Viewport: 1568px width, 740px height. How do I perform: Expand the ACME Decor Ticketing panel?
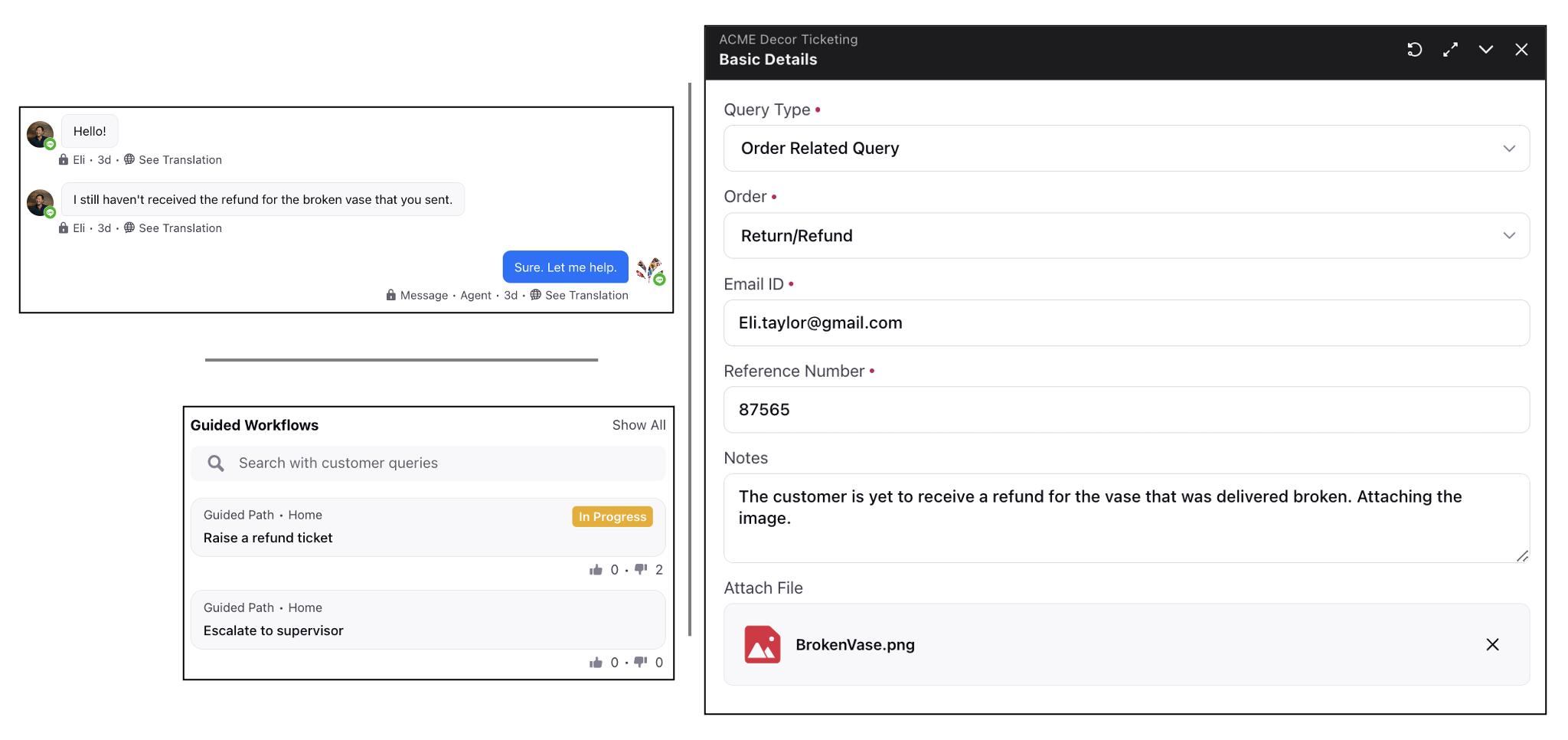pos(1450,50)
